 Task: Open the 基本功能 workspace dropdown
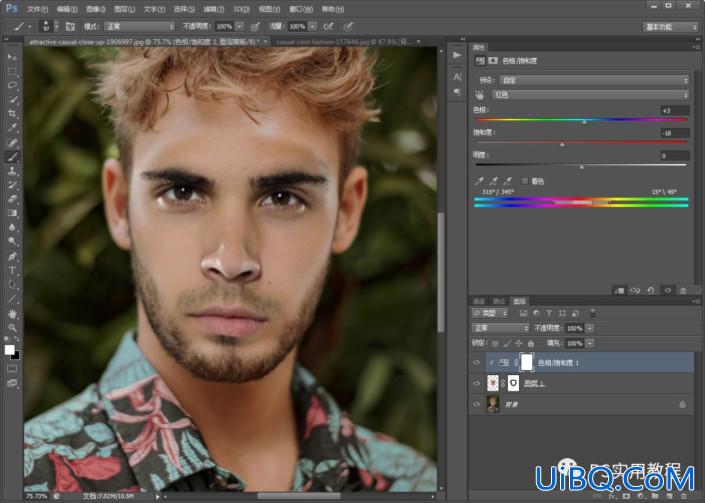(x=670, y=27)
